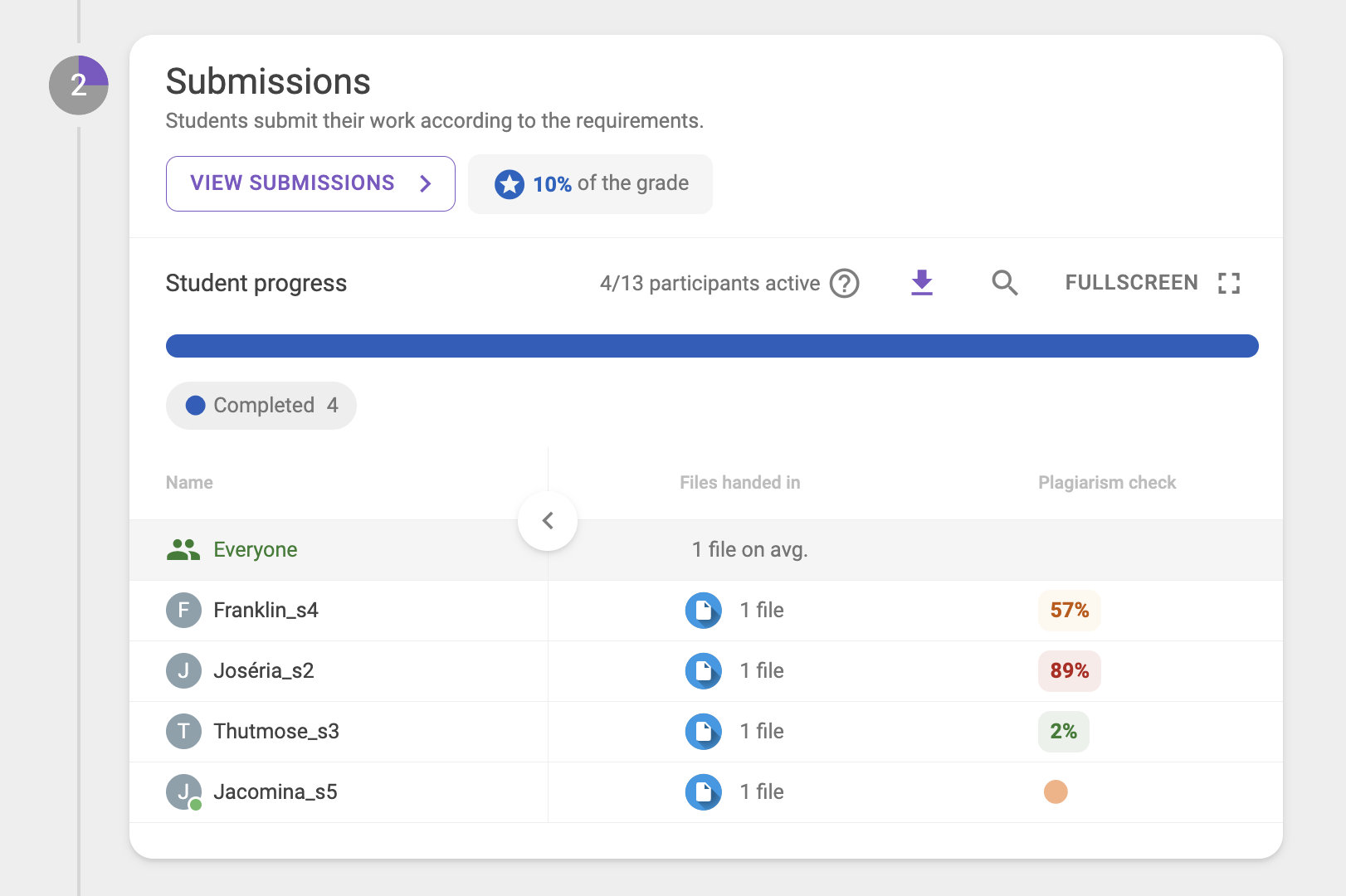Collapse the name column with the chevron
The height and width of the screenshot is (896, 1346).
point(548,521)
